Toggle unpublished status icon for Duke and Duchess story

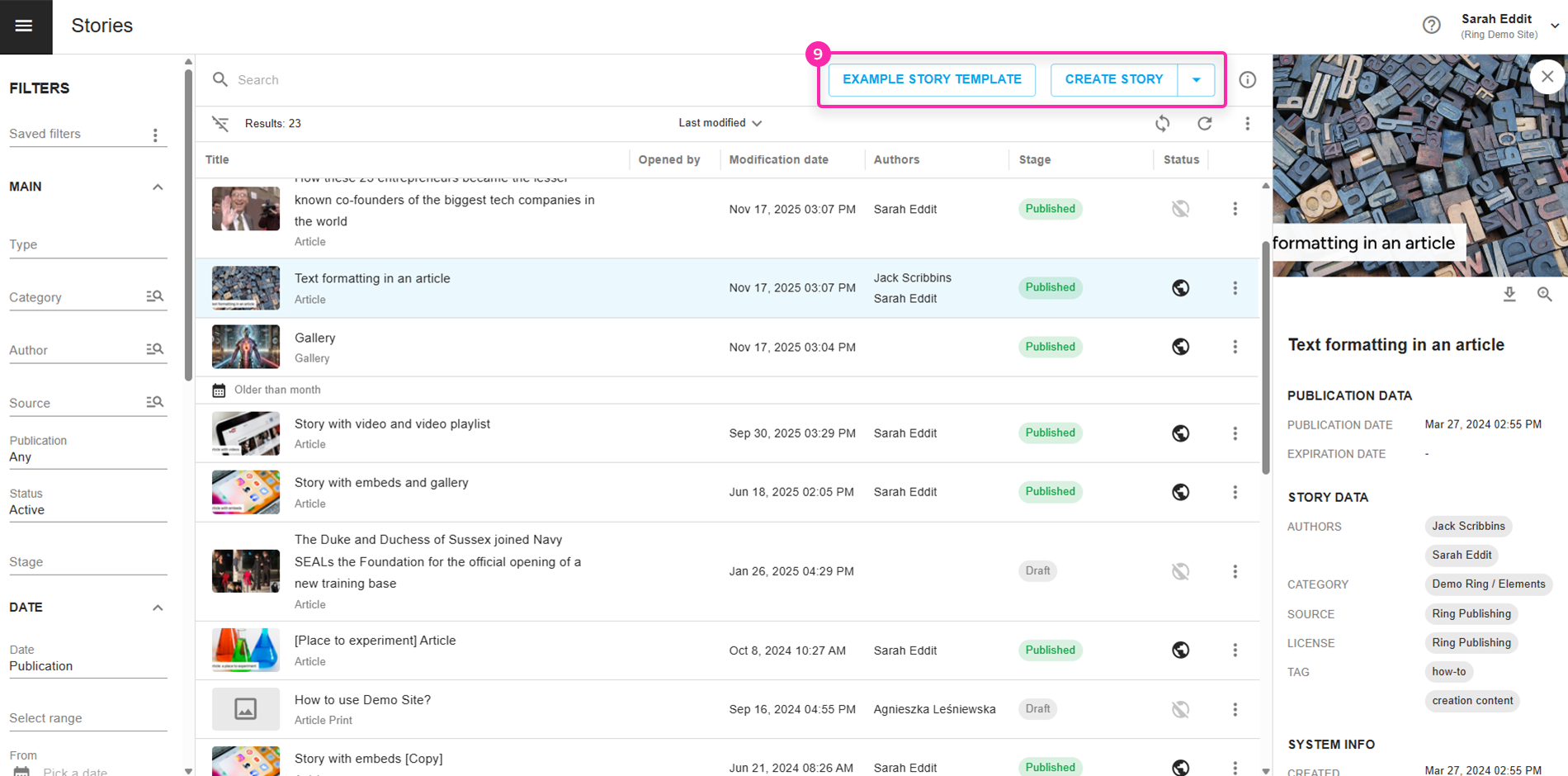click(x=1180, y=571)
